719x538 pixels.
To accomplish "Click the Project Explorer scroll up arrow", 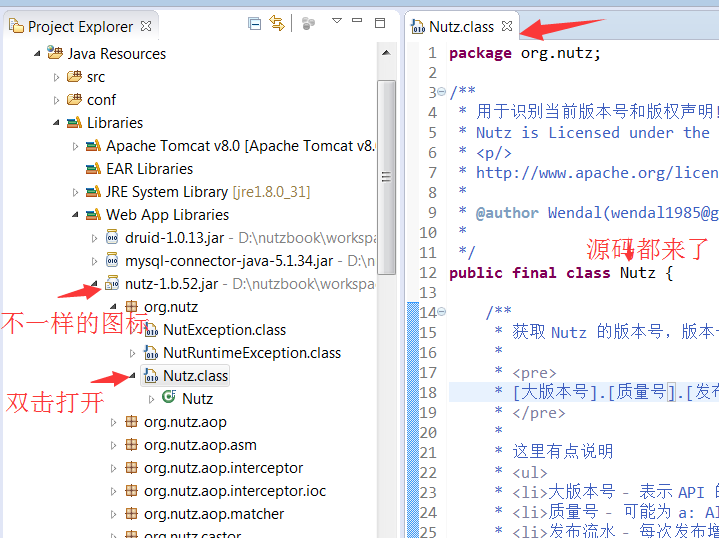I will (x=386, y=53).
